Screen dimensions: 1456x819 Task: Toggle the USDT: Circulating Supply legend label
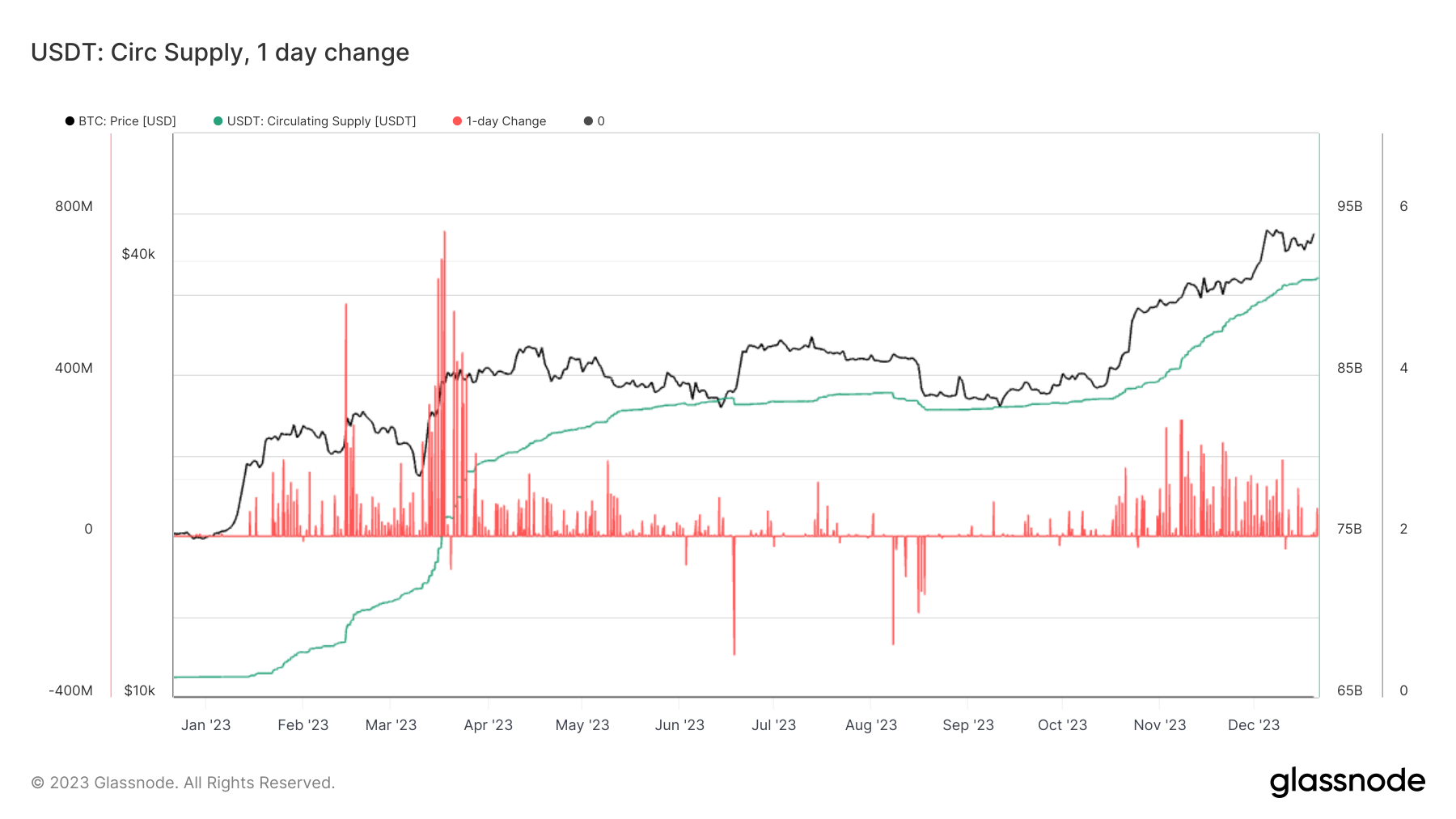point(321,121)
